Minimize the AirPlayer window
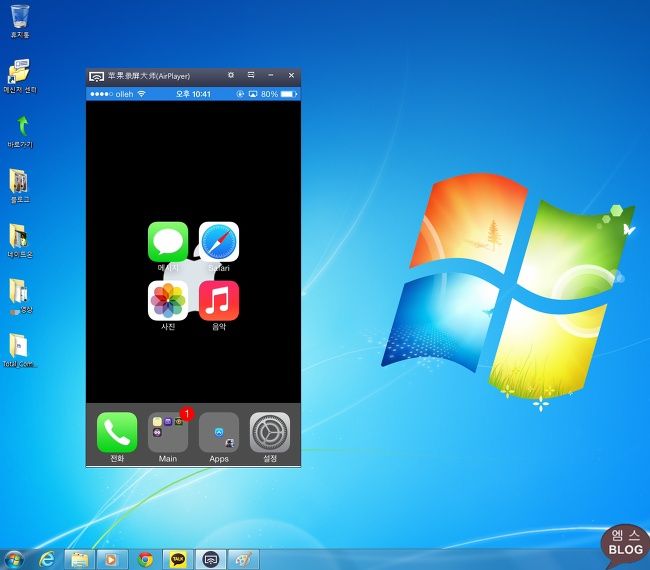The width and height of the screenshot is (650, 570). click(x=271, y=75)
